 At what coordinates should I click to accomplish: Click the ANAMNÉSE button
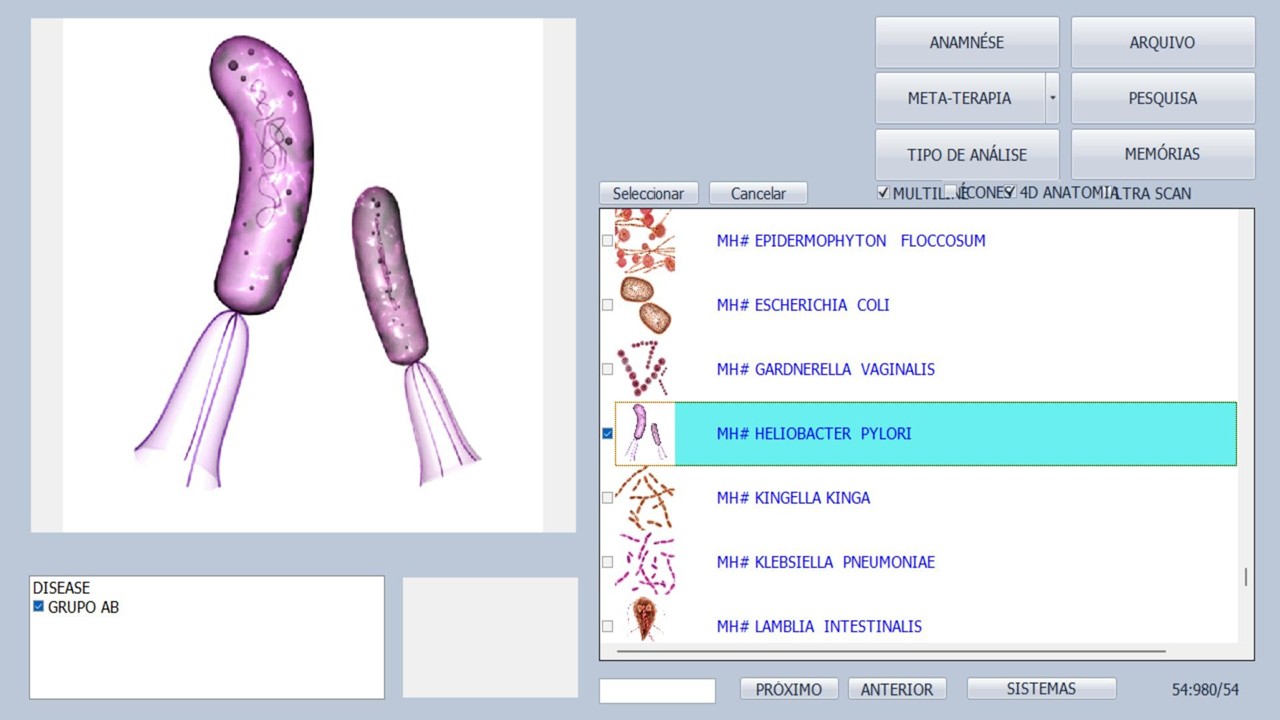[x=966, y=42]
